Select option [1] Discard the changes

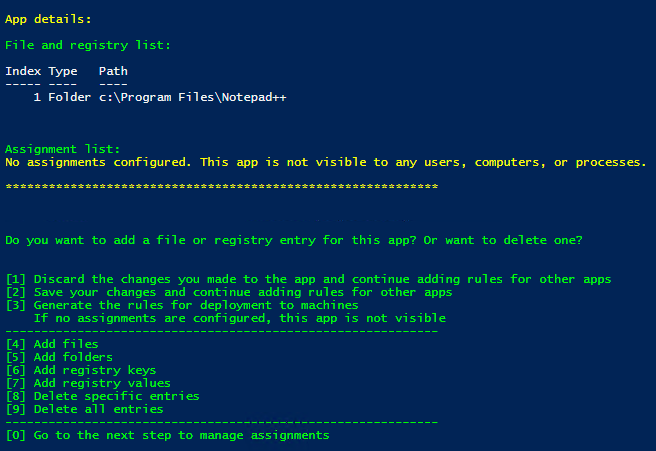coord(308,279)
